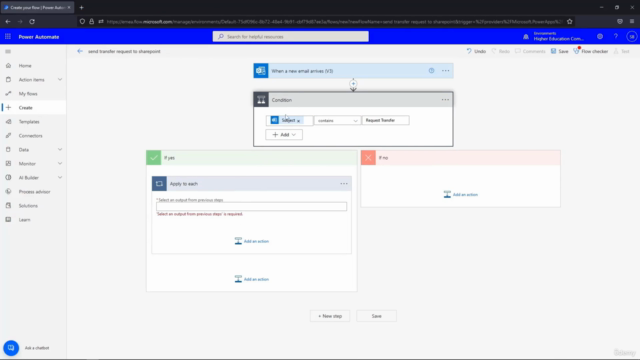Insert a step using the plus connector
The image size is (640, 360).
[353, 84]
